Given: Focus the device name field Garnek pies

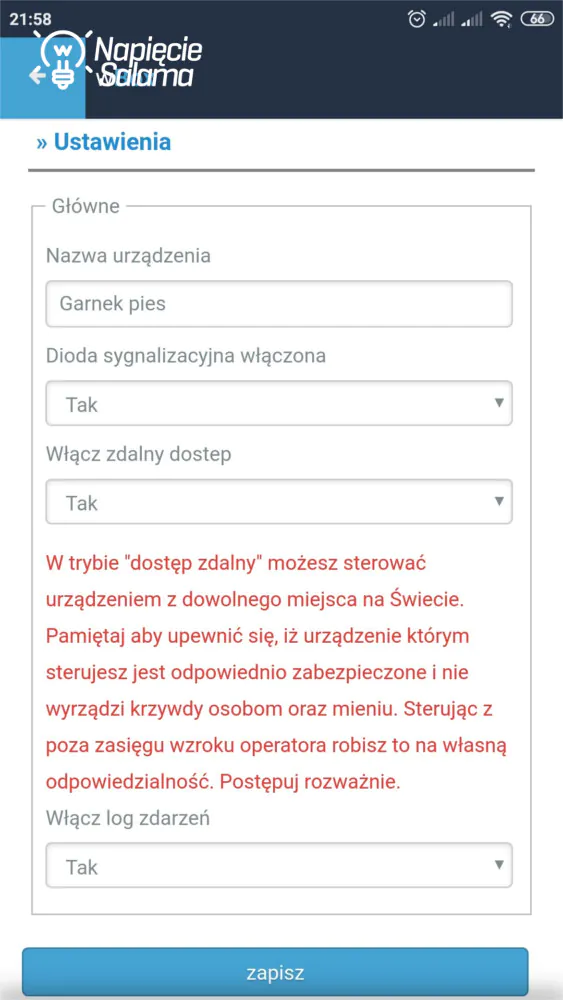Looking at the screenshot, I should click(x=279, y=304).
